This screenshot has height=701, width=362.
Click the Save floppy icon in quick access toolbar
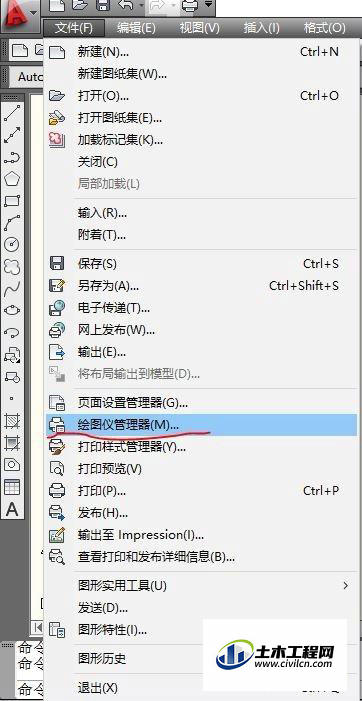(x=104, y=6)
